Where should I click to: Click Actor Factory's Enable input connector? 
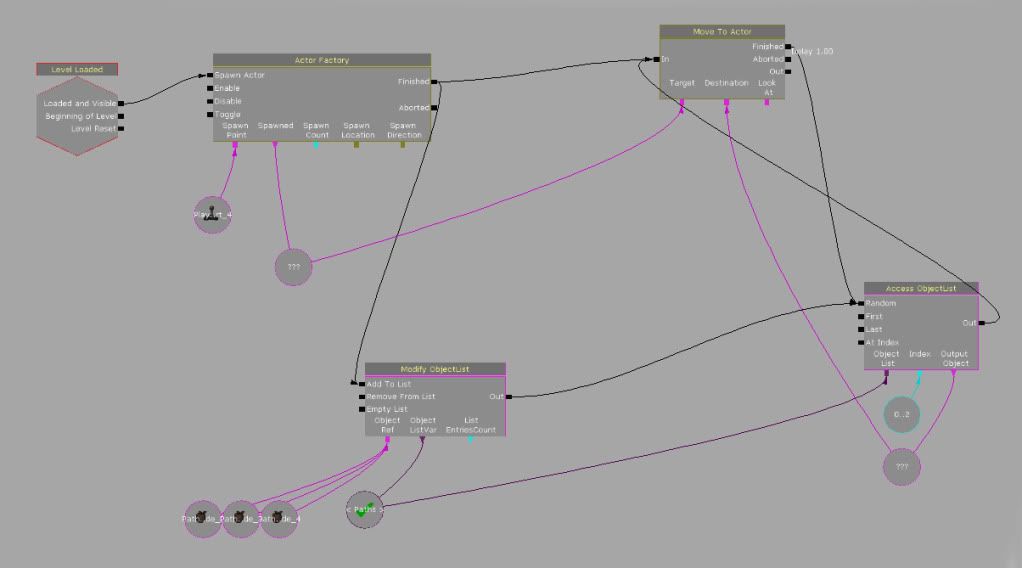tap(210, 88)
